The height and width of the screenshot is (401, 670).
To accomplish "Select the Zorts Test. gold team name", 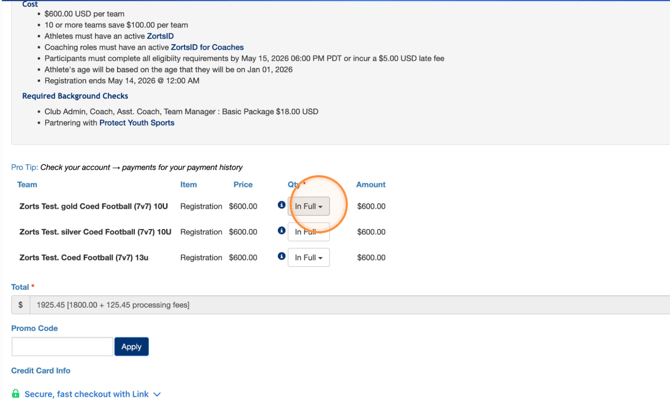I will pyautogui.click(x=95, y=207).
